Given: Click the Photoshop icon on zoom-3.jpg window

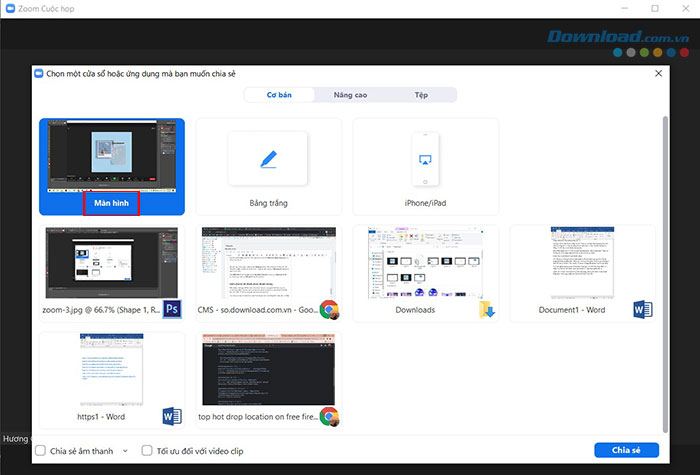Looking at the screenshot, I should [171, 308].
